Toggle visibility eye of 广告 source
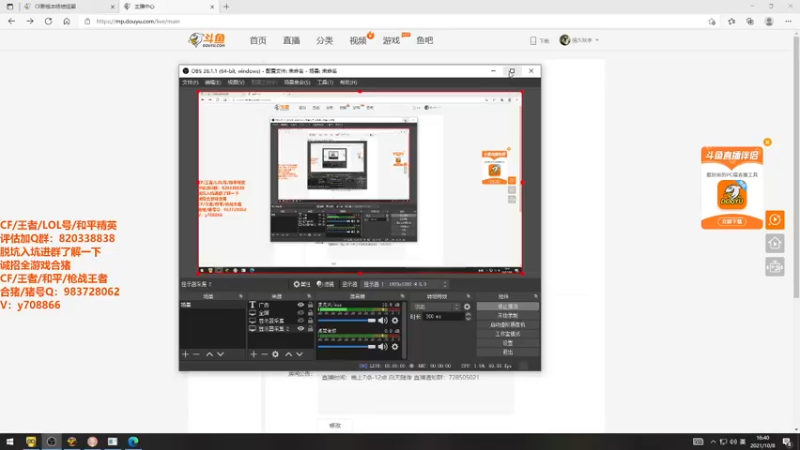Screen dimensions: 800x450 301,305
